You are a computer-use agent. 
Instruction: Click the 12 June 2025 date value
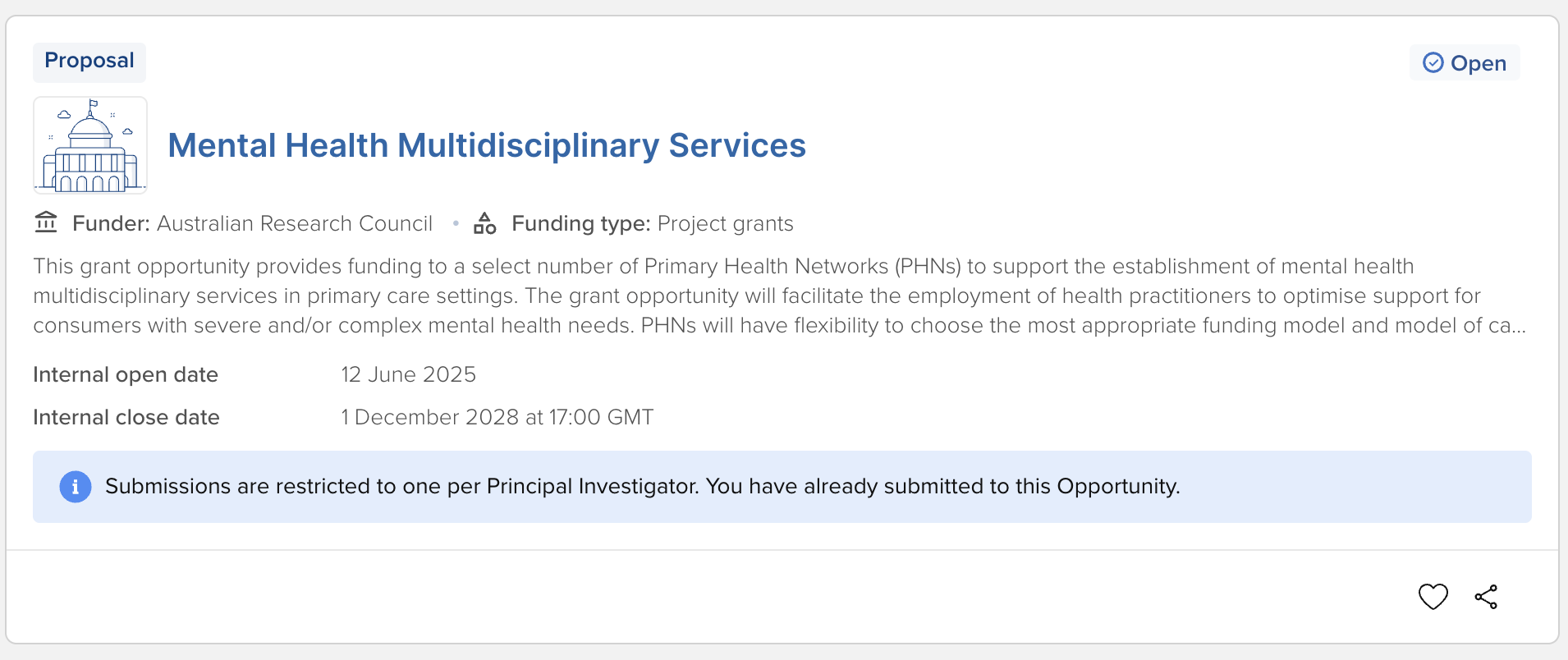coord(408,374)
